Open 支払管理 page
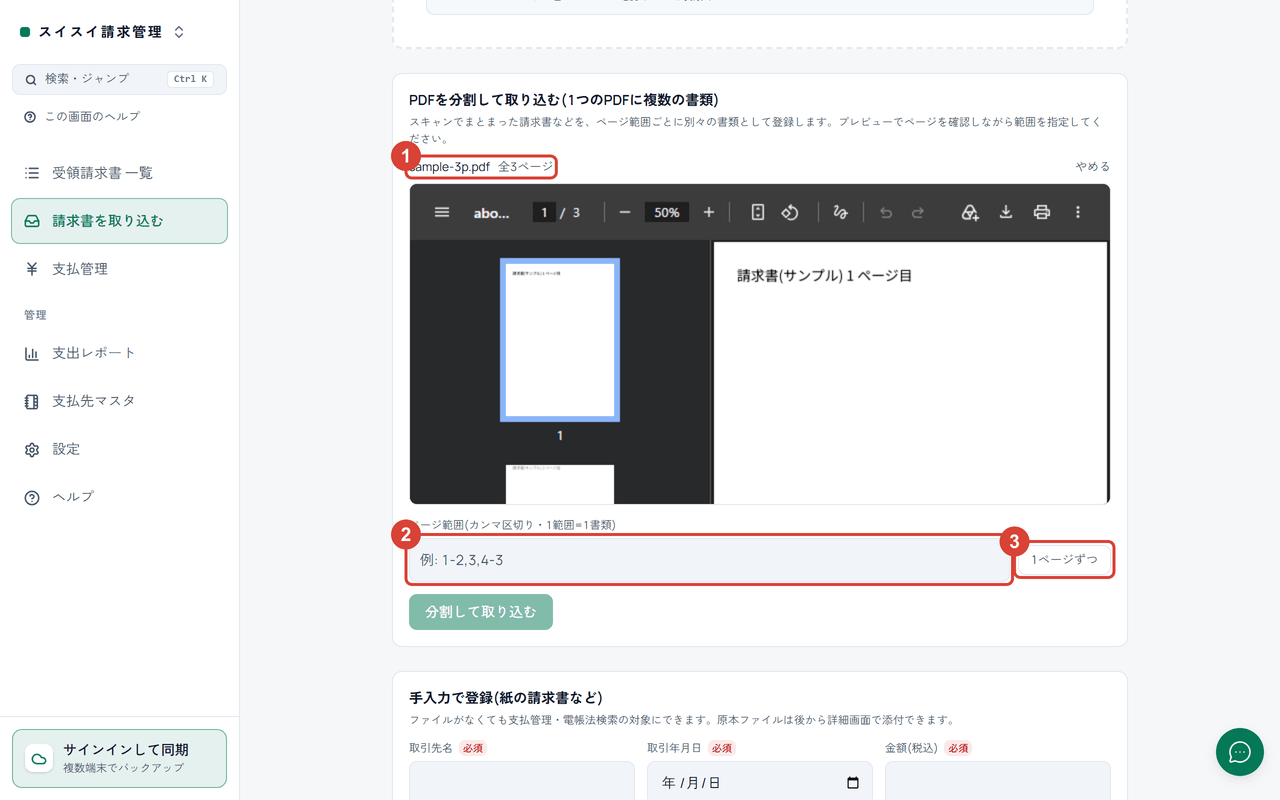Screen dimensions: 1280x800 pyautogui.click(x=119, y=269)
